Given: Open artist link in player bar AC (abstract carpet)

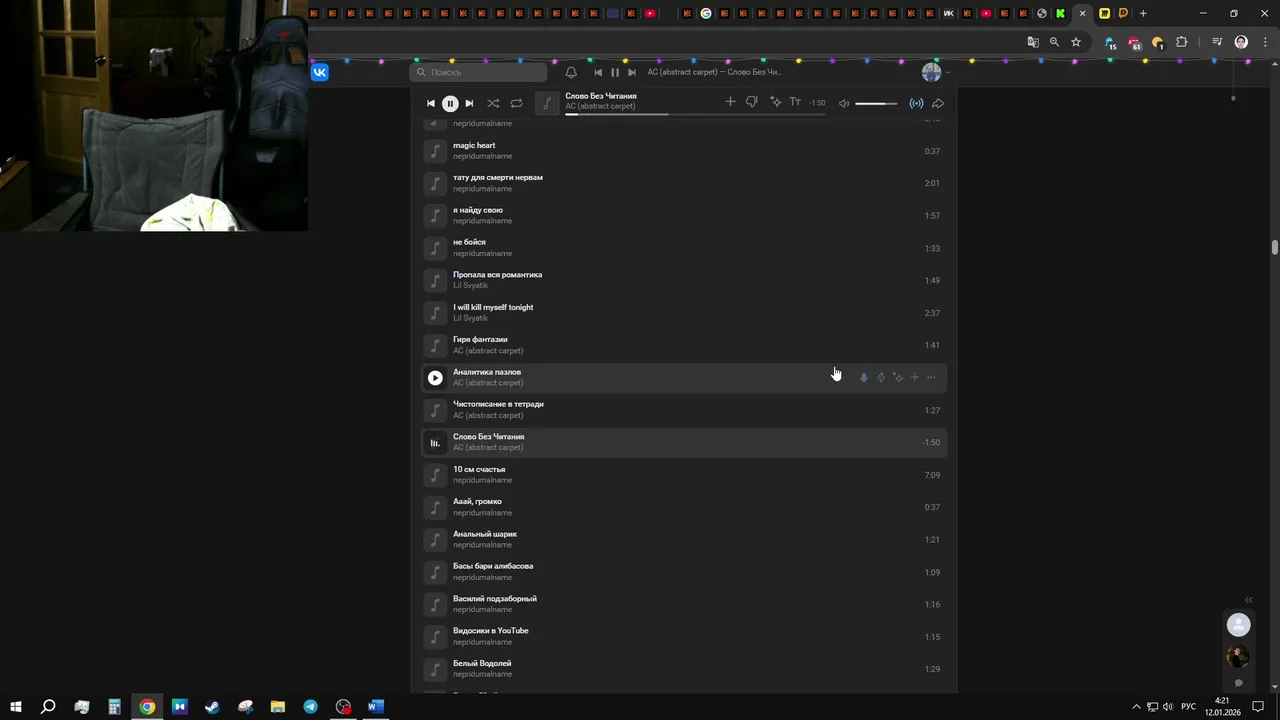Looking at the screenshot, I should pyautogui.click(x=600, y=107).
